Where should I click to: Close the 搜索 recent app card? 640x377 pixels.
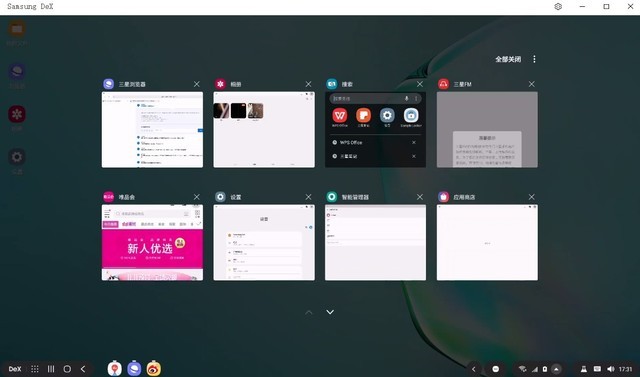pos(420,84)
